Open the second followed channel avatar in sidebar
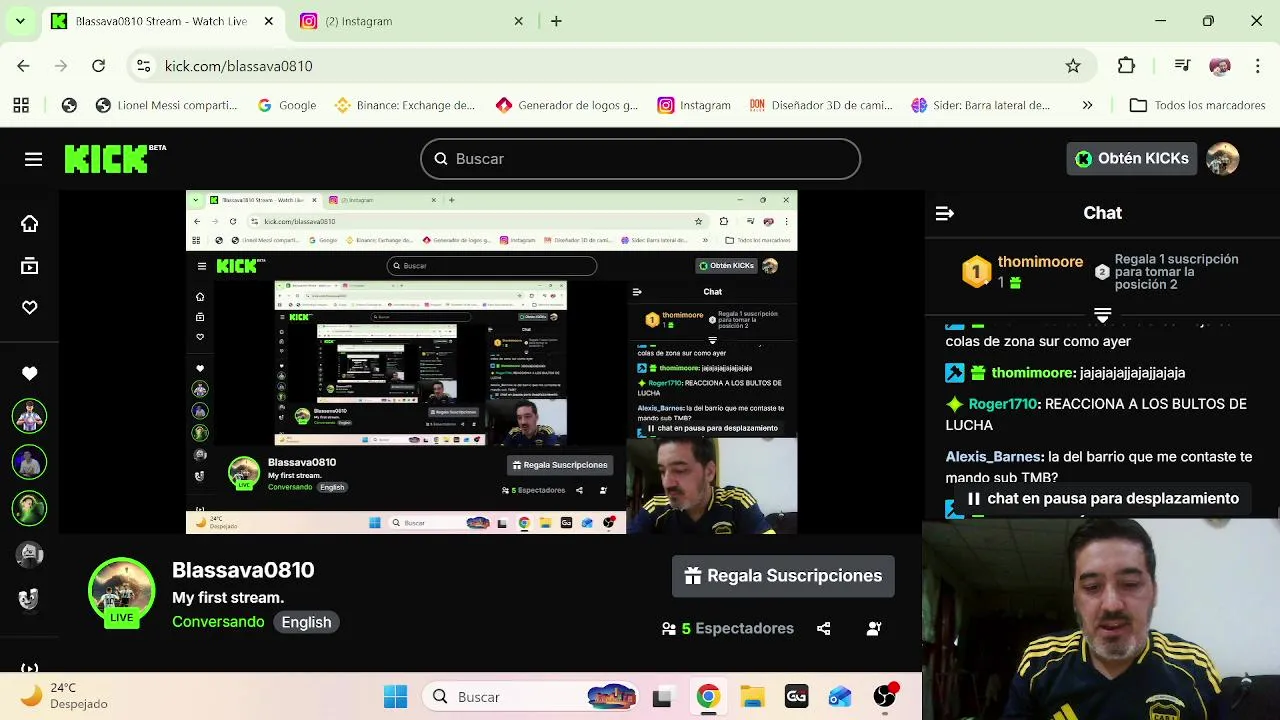The width and height of the screenshot is (1280, 720). coord(29,462)
